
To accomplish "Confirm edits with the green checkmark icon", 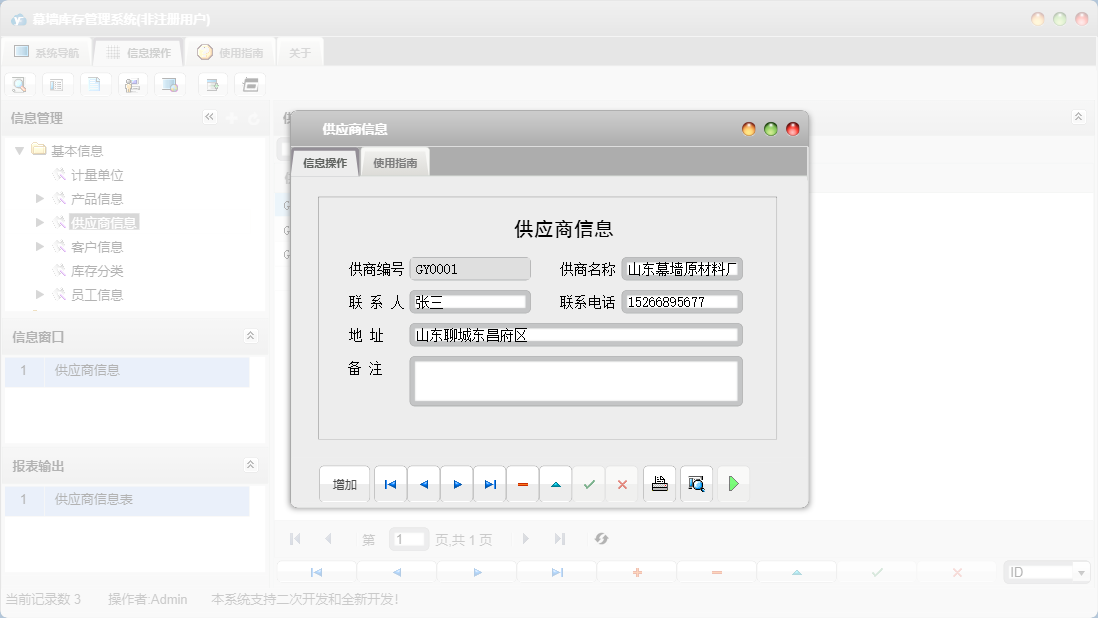I will 588,484.
